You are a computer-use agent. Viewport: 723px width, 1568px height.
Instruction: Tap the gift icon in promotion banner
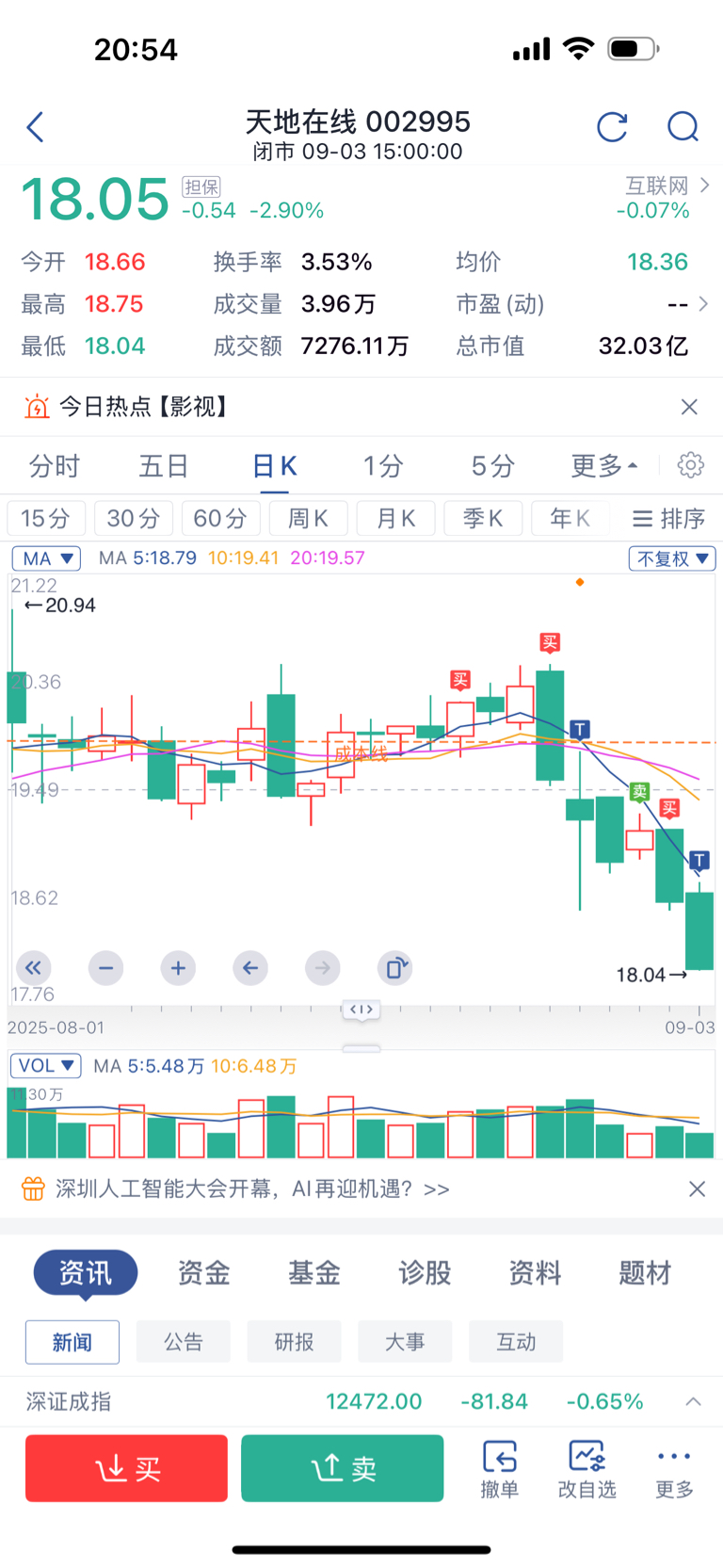click(x=33, y=1189)
